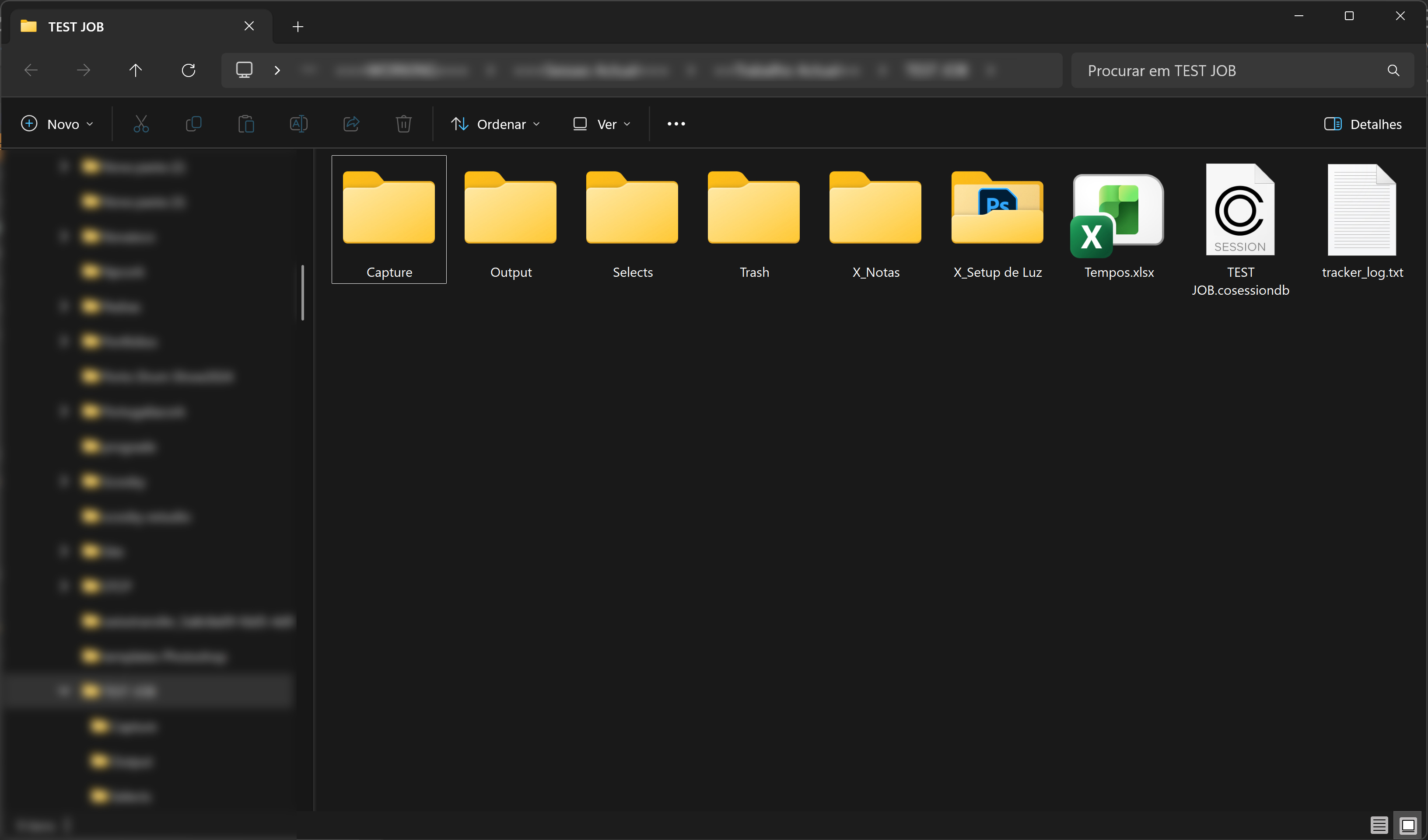Viewport: 1428px width, 840px height.
Task: Go up one folder level
Action: click(136, 70)
